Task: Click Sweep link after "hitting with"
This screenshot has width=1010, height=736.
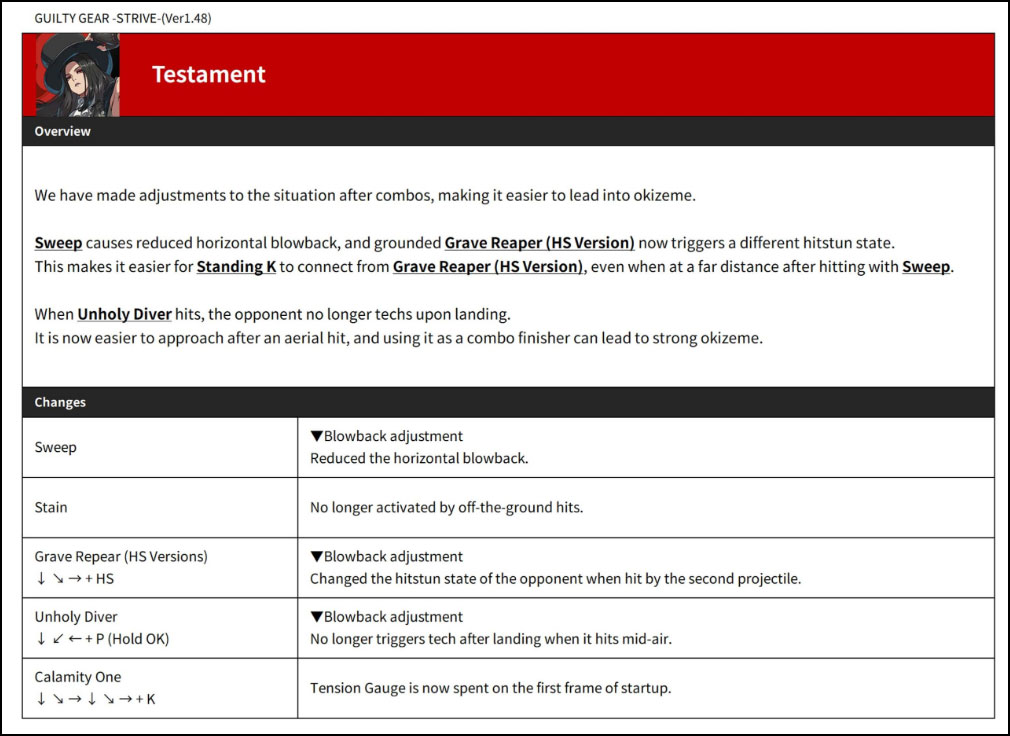Action: (925, 267)
